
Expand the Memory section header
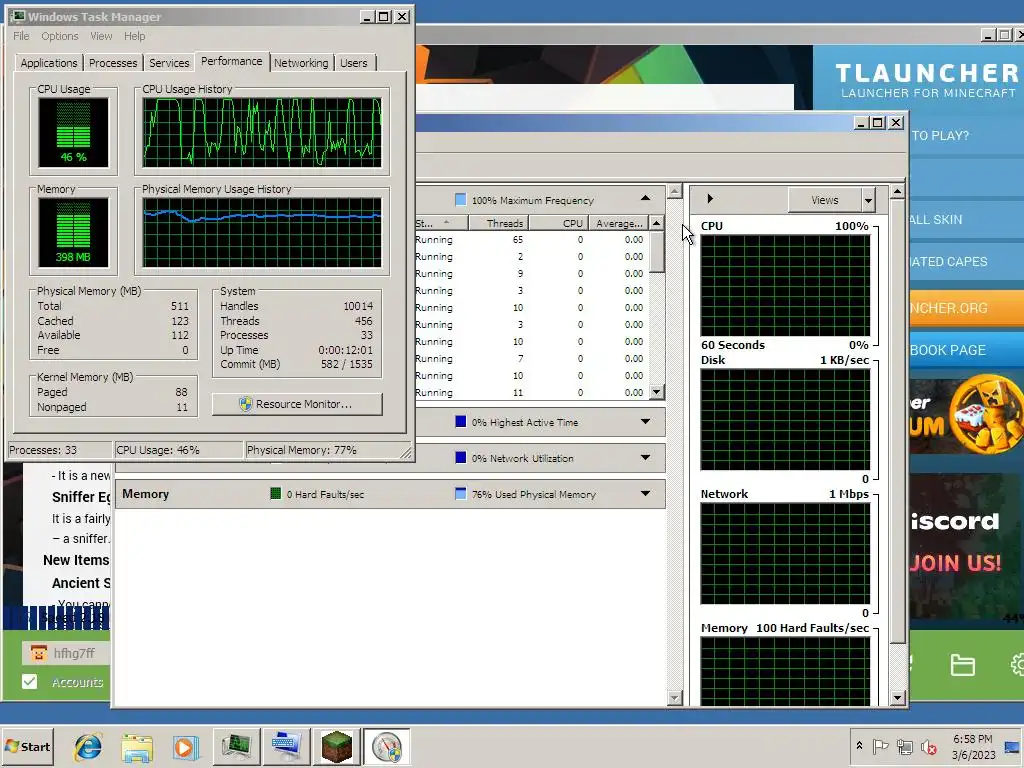tap(645, 494)
